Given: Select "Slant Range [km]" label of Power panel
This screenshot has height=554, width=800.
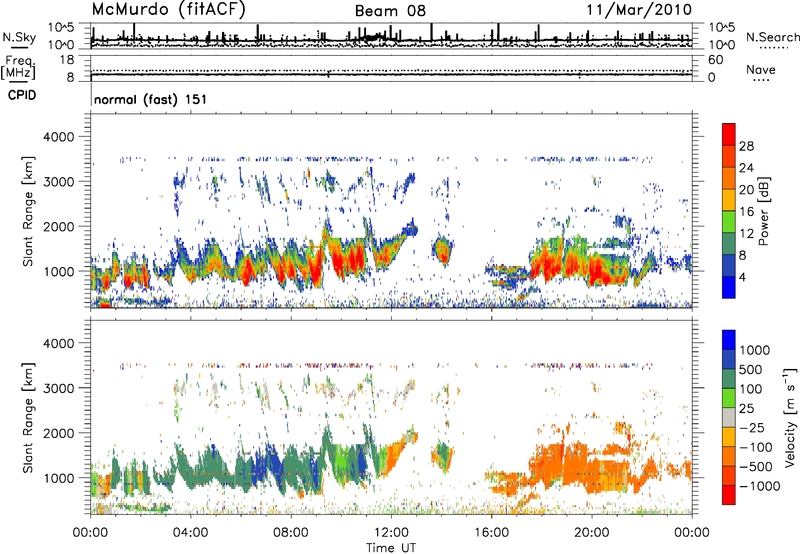Looking at the screenshot, I should click(x=28, y=211).
